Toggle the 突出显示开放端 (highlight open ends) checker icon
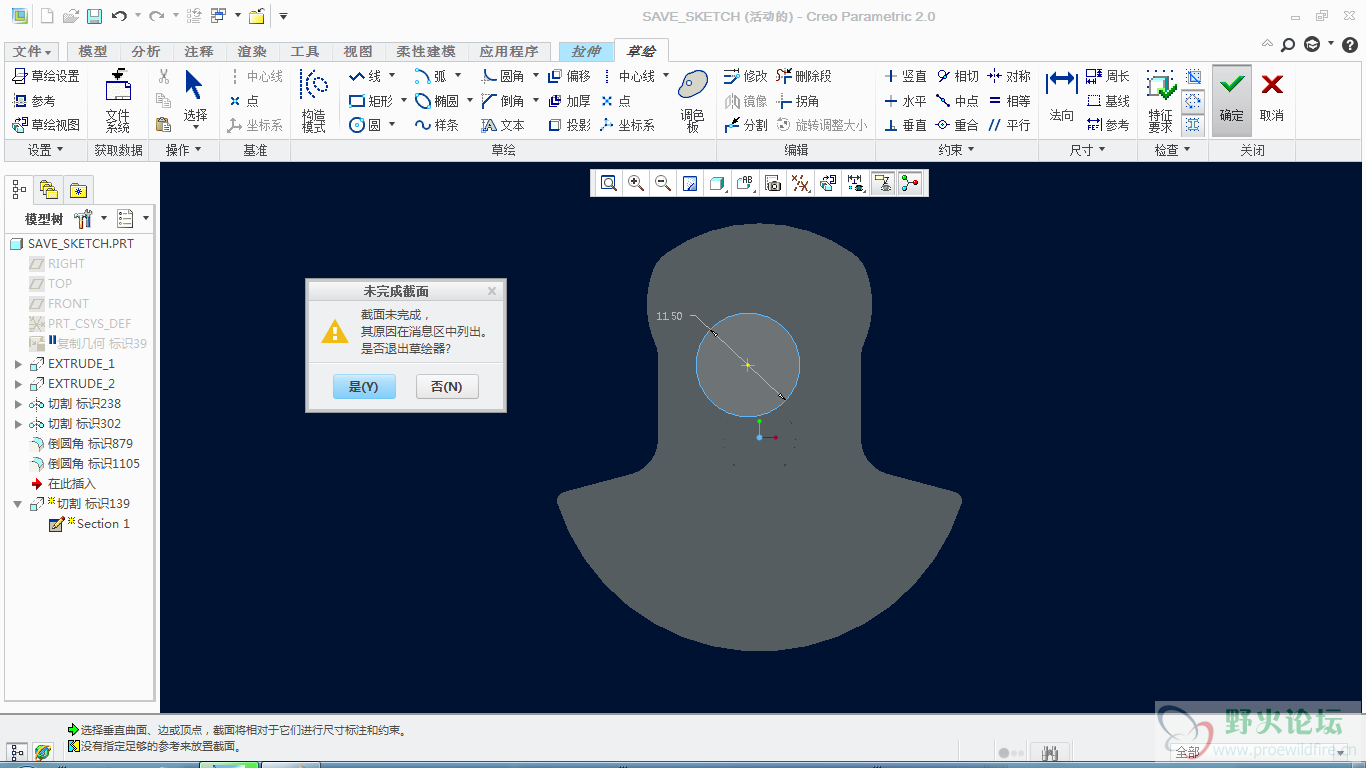 coord(1193,101)
